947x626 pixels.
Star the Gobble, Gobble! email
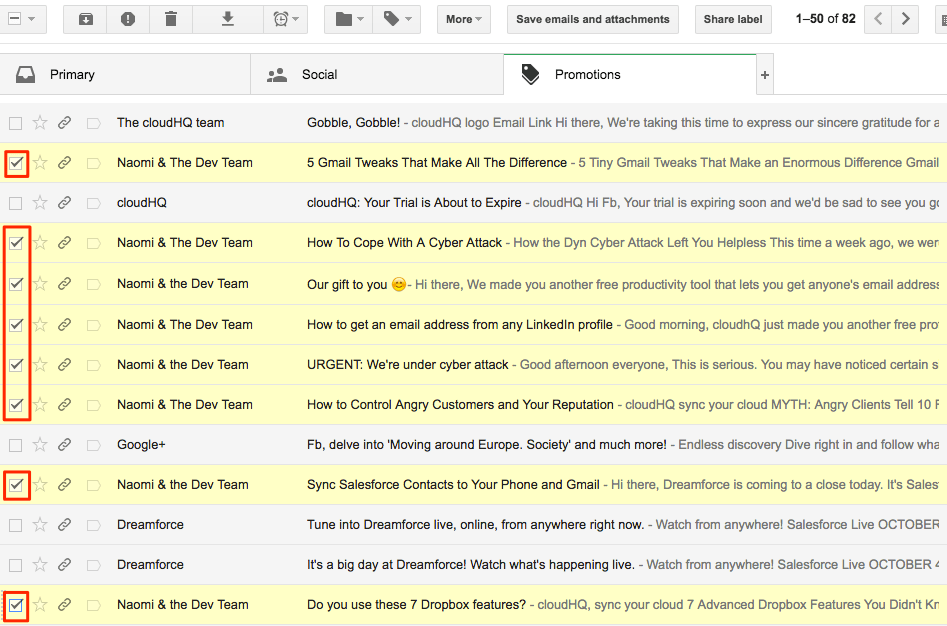pos(40,122)
